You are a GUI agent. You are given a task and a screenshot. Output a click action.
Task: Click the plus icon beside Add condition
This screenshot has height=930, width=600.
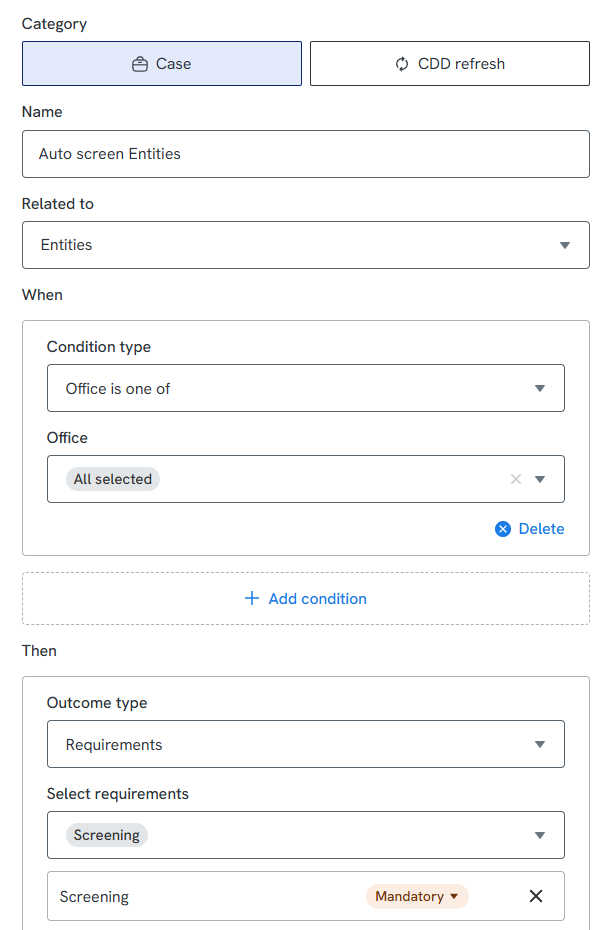click(252, 599)
